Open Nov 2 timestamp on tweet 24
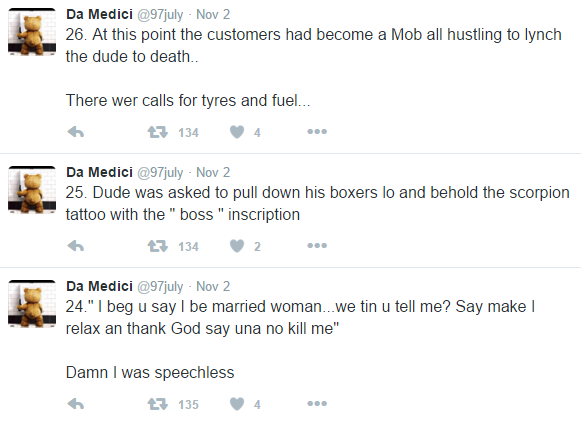This screenshot has height=422, width=581. [213, 286]
